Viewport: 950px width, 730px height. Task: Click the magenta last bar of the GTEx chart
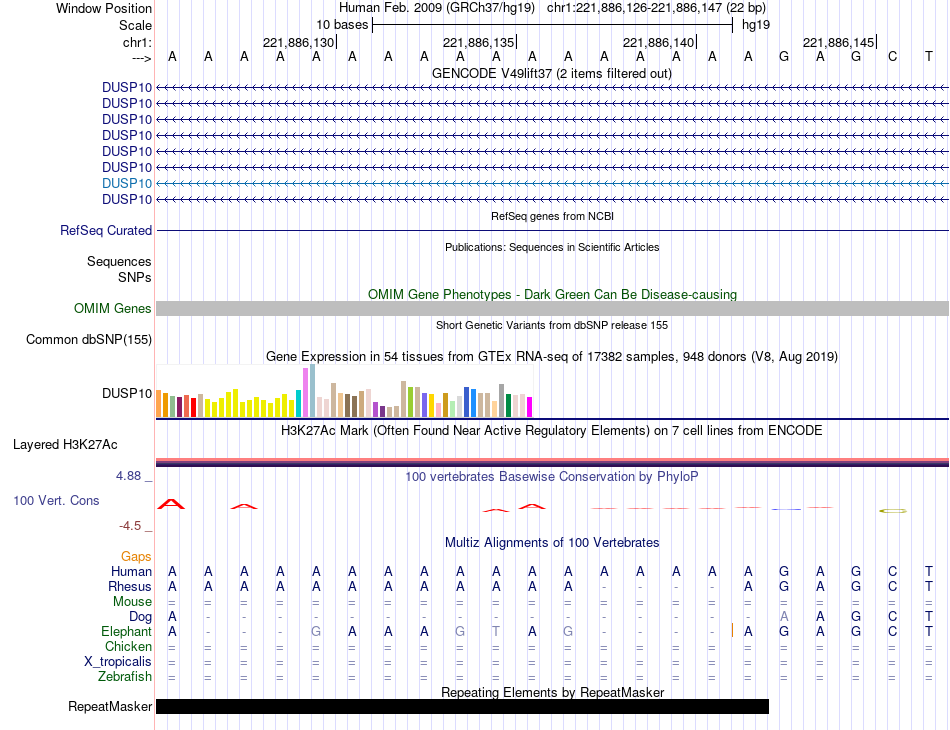coord(530,406)
